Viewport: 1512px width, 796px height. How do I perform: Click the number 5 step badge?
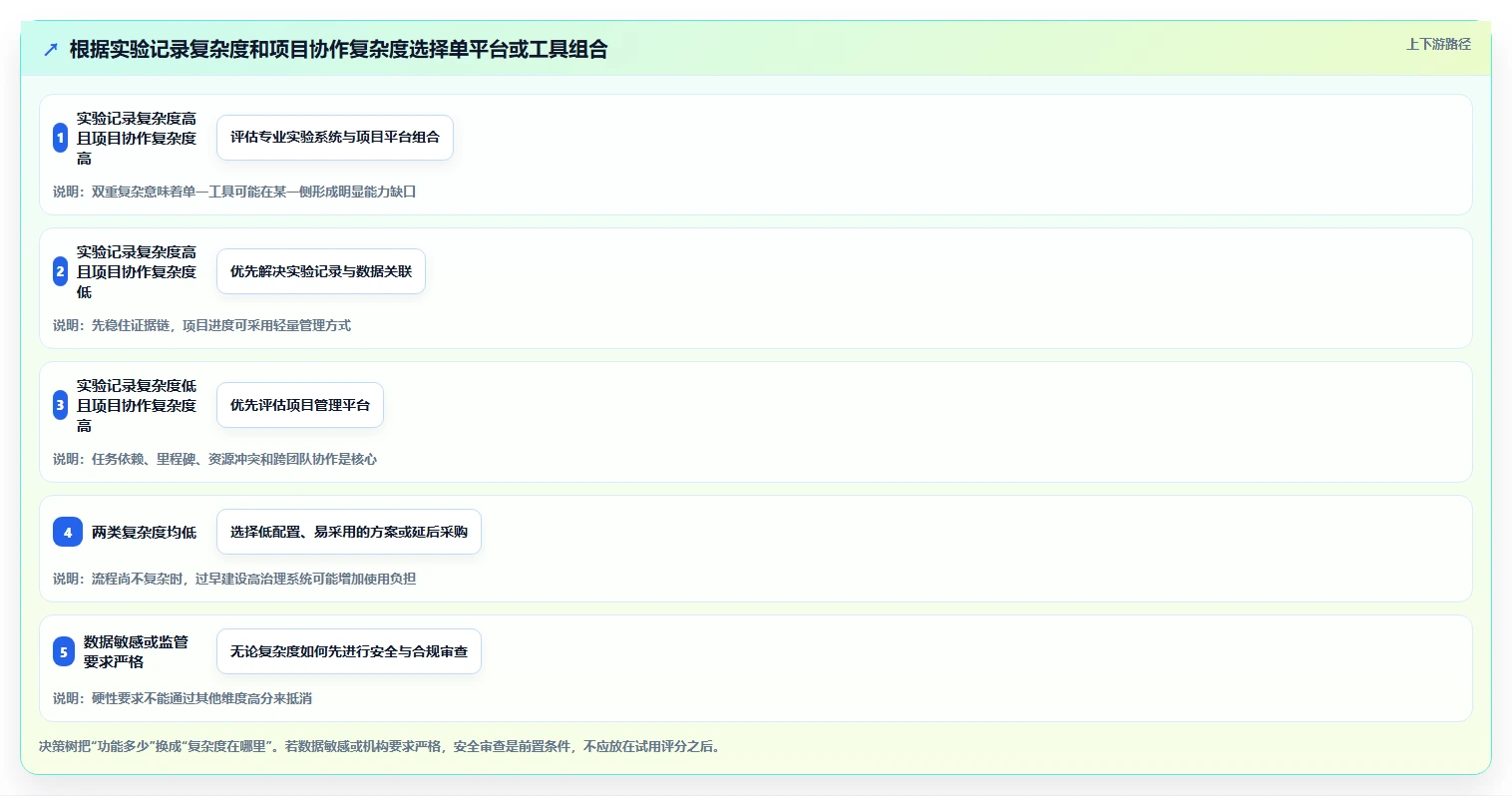tap(64, 651)
